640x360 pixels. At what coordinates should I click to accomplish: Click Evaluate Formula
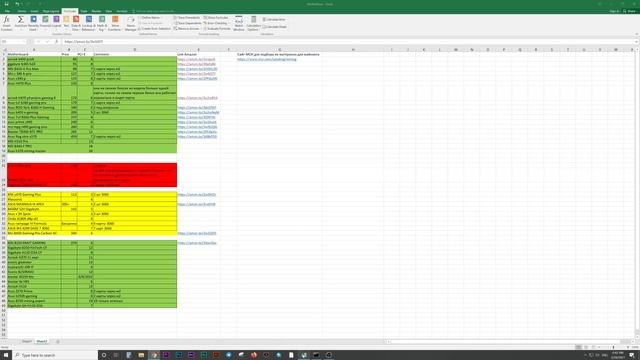click(217, 29)
